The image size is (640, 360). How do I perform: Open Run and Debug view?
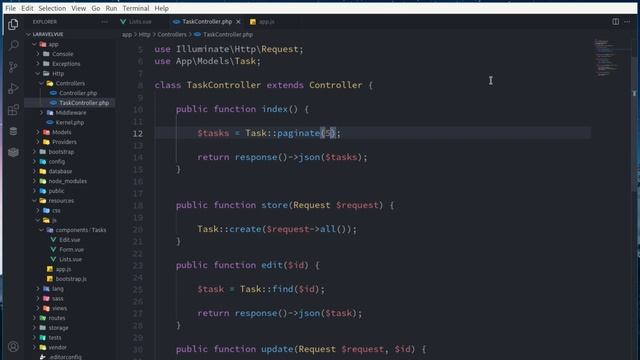point(13,88)
